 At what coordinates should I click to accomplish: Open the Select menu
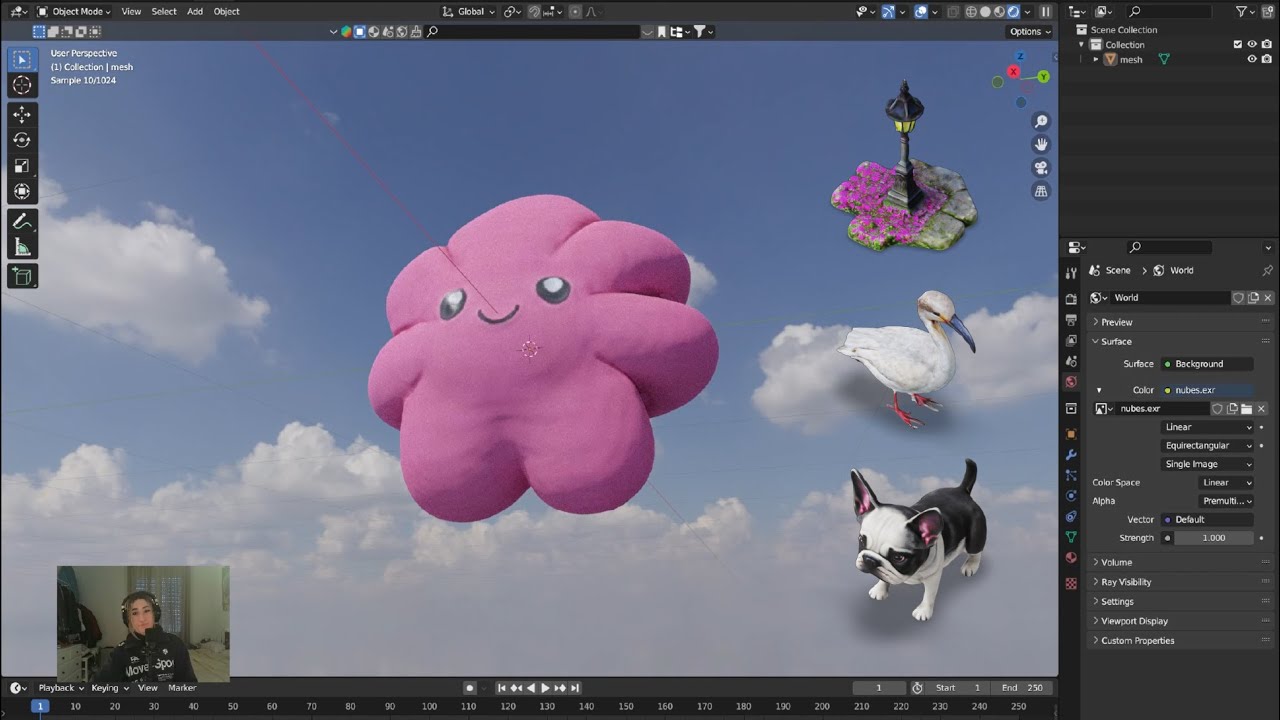[164, 12]
